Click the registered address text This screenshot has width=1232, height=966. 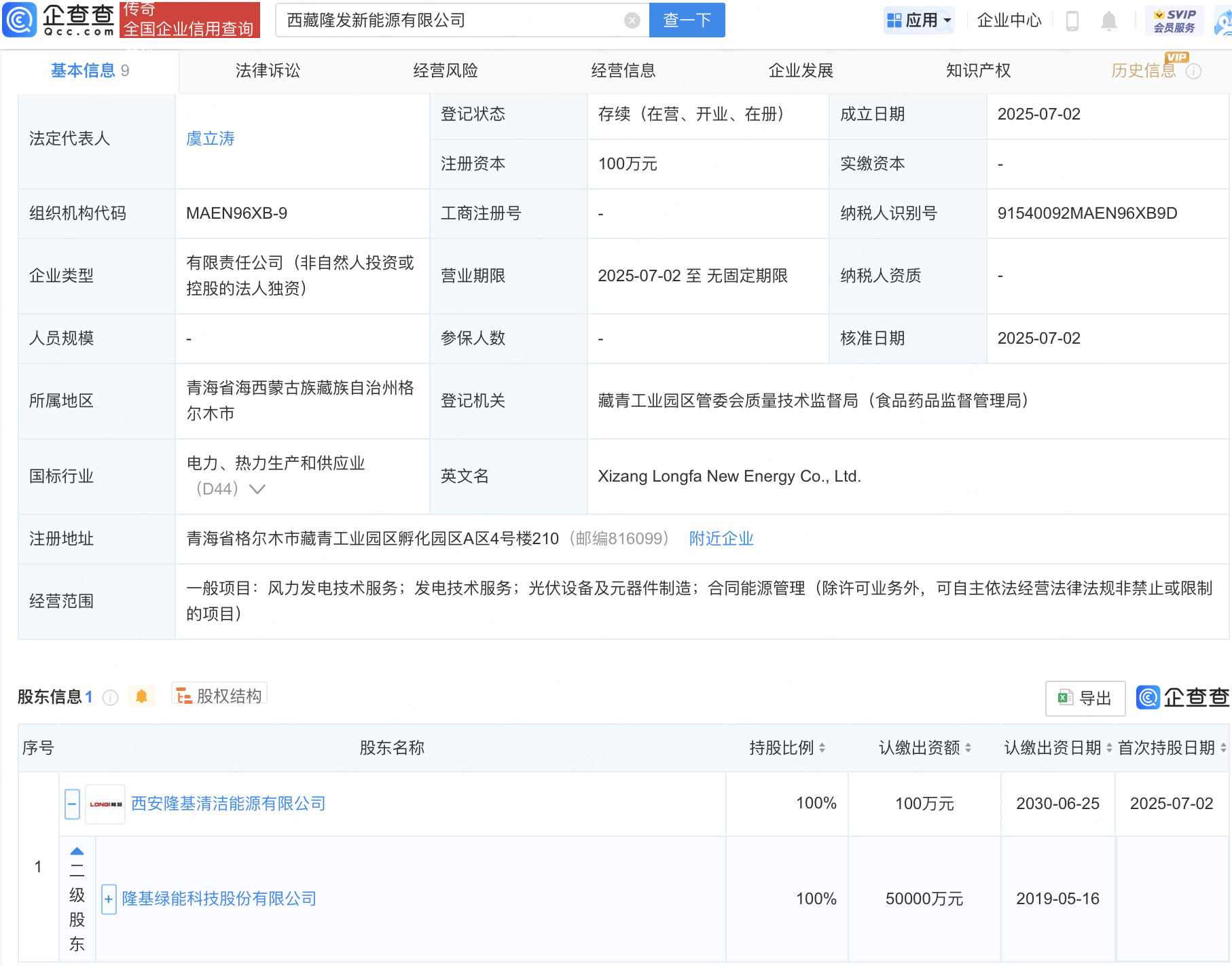(373, 539)
